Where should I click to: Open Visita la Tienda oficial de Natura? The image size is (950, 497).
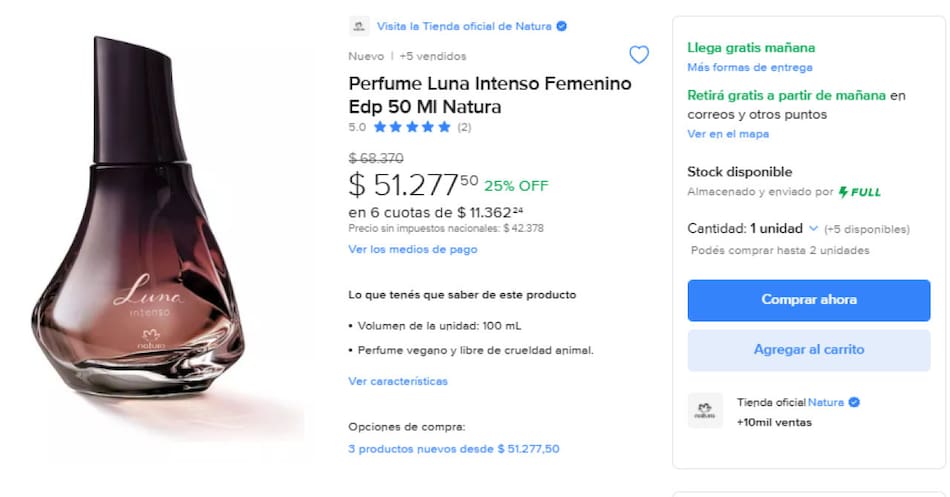point(463,26)
